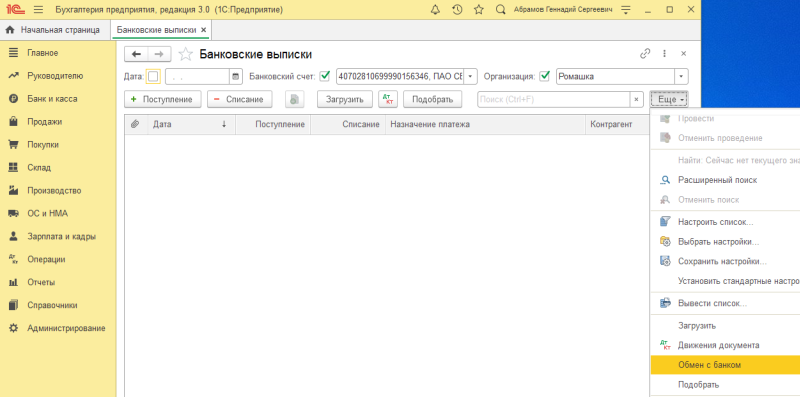Click the Дт/Кт toolbar icon
The image size is (803, 398).
(x=388, y=99)
